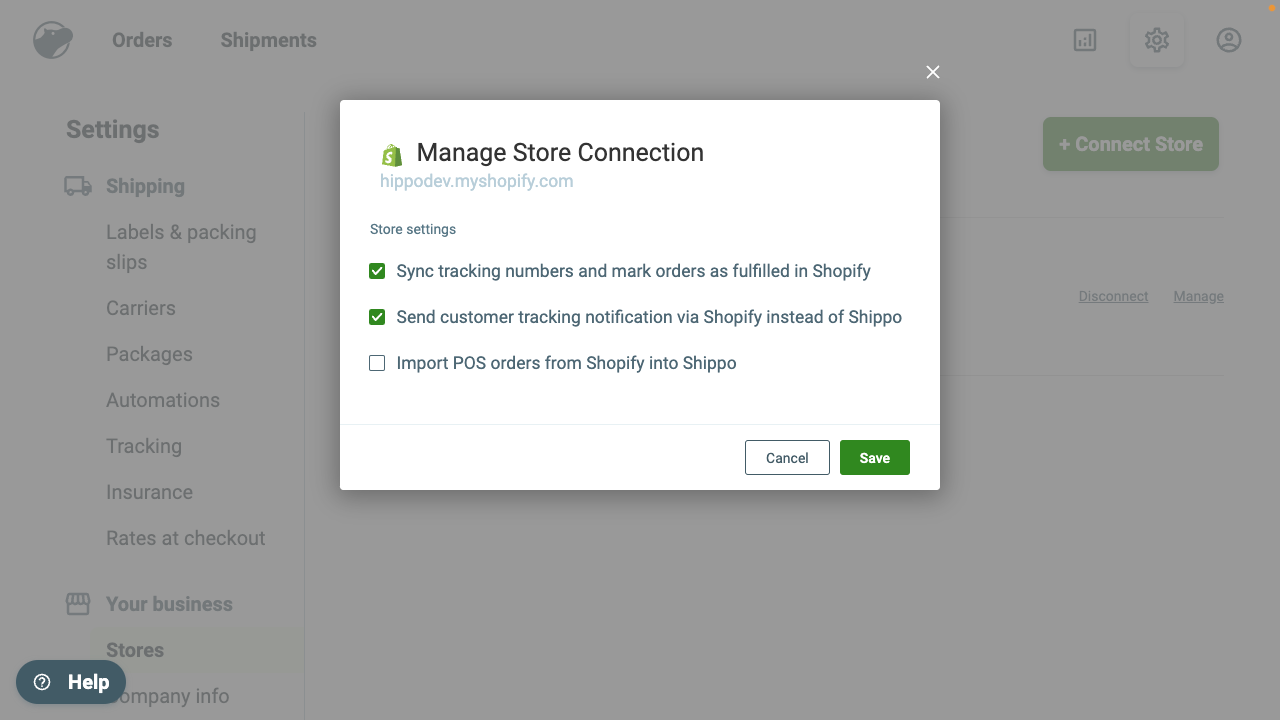Cancel the store connection changes

(787, 457)
